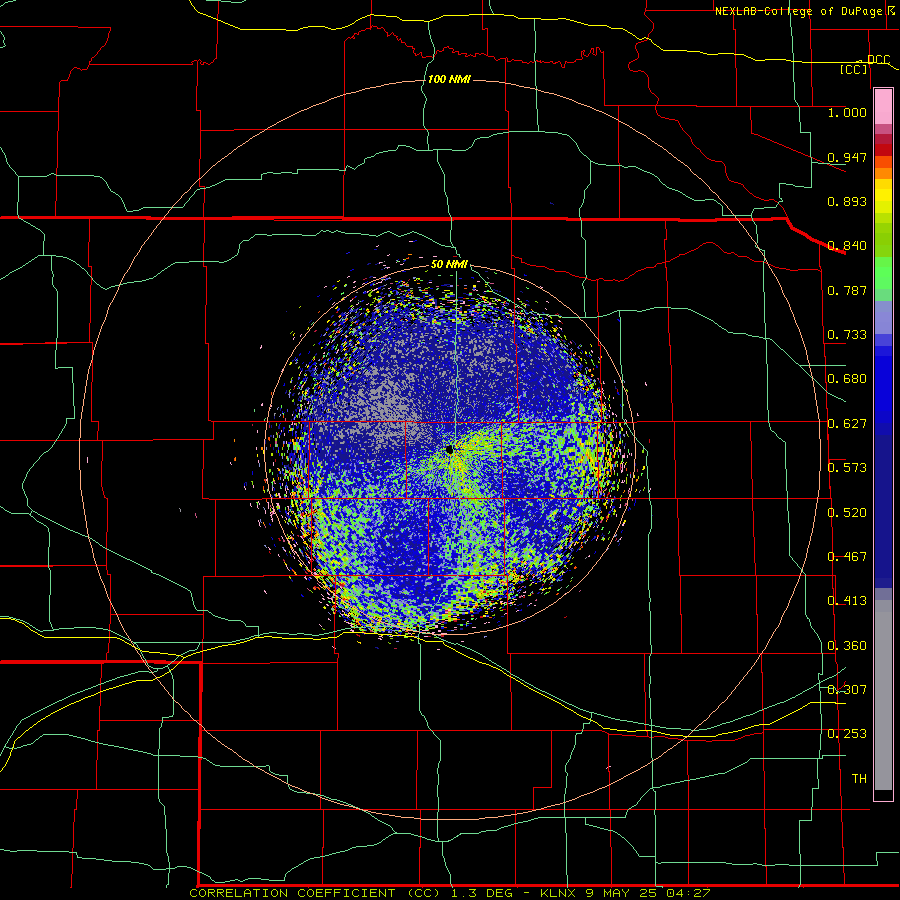Click the 50 NMI range ring label

tap(449, 265)
